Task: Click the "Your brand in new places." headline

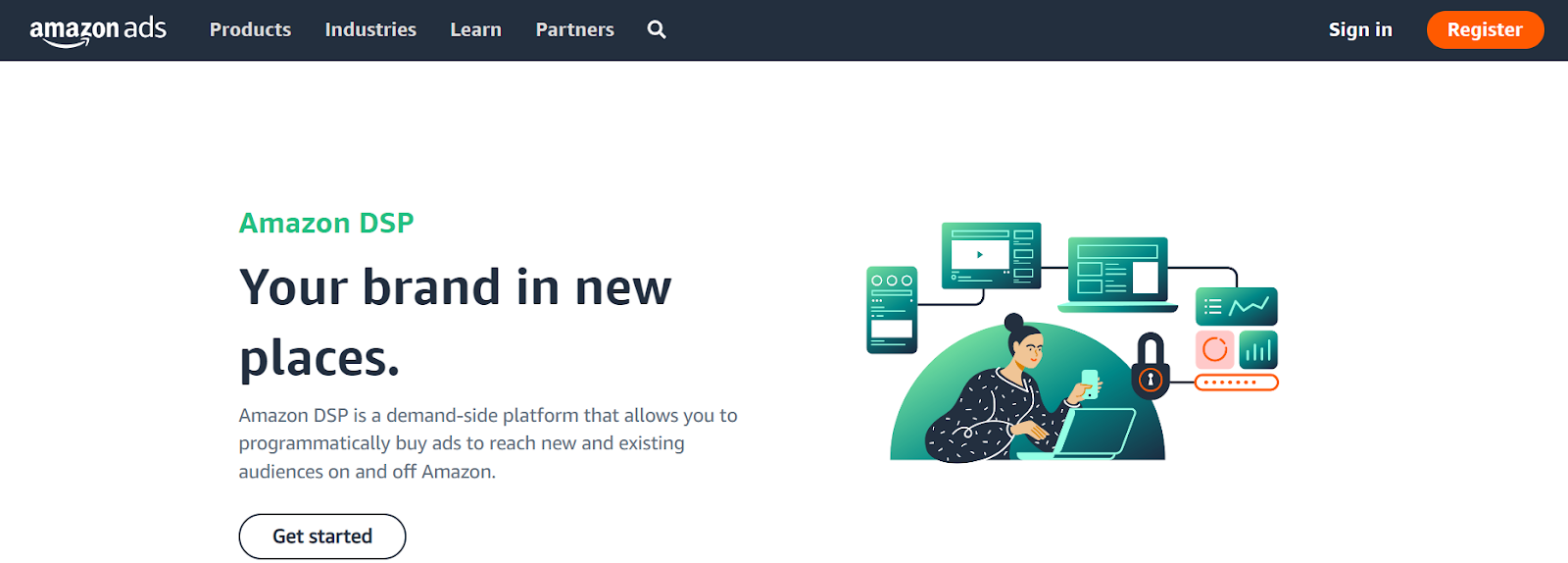Action: pyautogui.click(x=456, y=322)
